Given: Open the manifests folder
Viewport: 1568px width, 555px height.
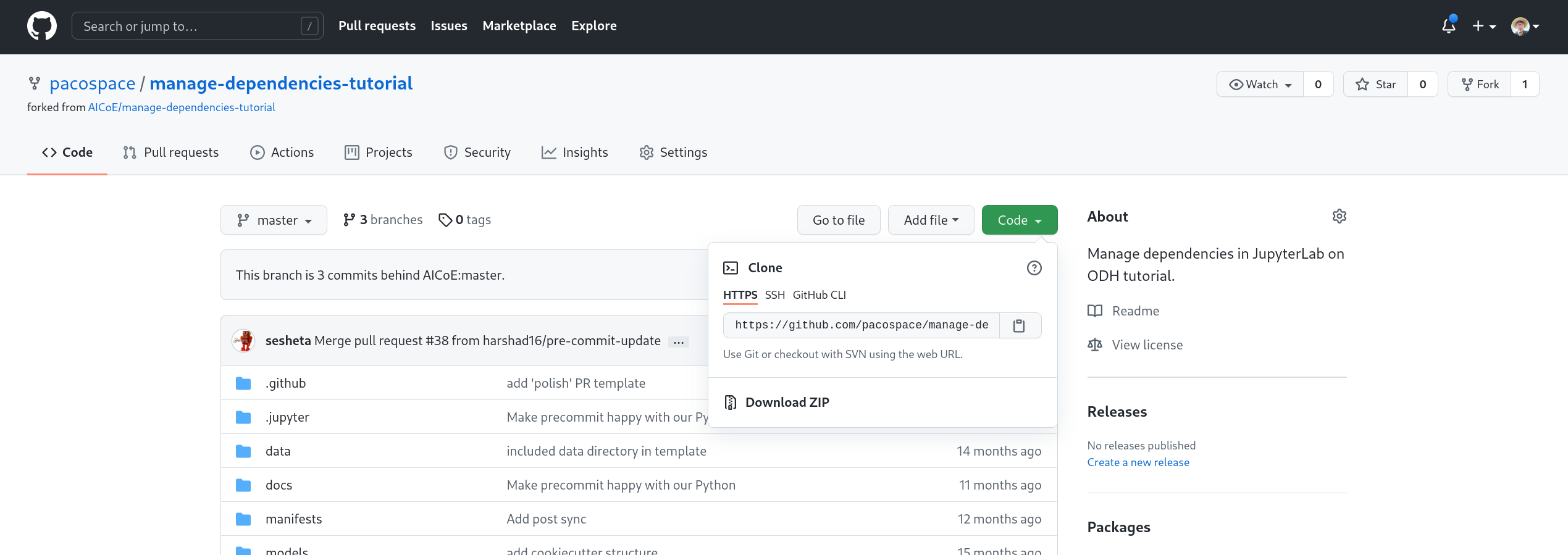Looking at the screenshot, I should coord(294,519).
